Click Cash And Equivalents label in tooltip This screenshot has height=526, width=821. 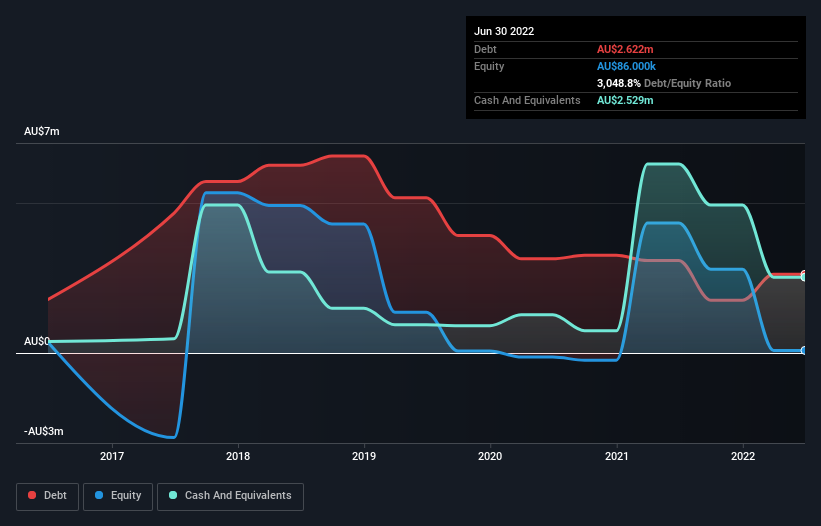(x=527, y=100)
